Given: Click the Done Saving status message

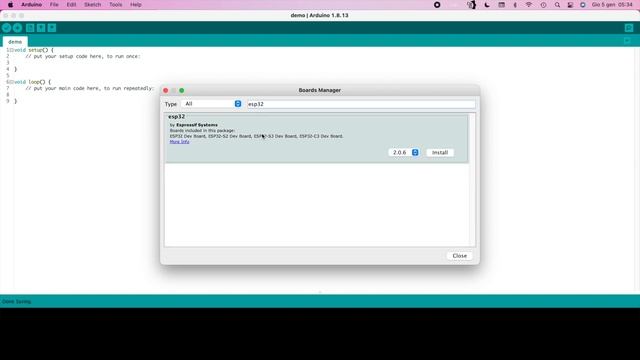Looking at the screenshot, I should click(x=17, y=302).
